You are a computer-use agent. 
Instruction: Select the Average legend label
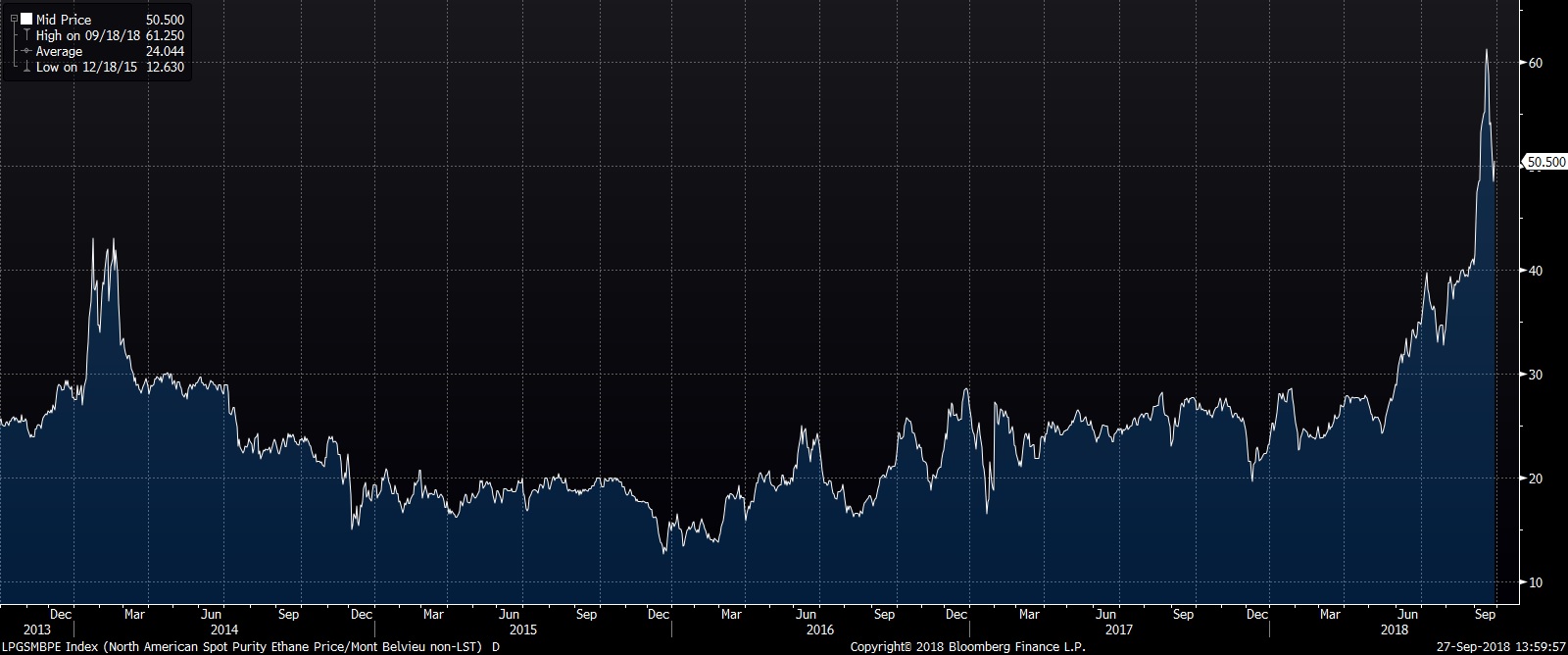59,51
